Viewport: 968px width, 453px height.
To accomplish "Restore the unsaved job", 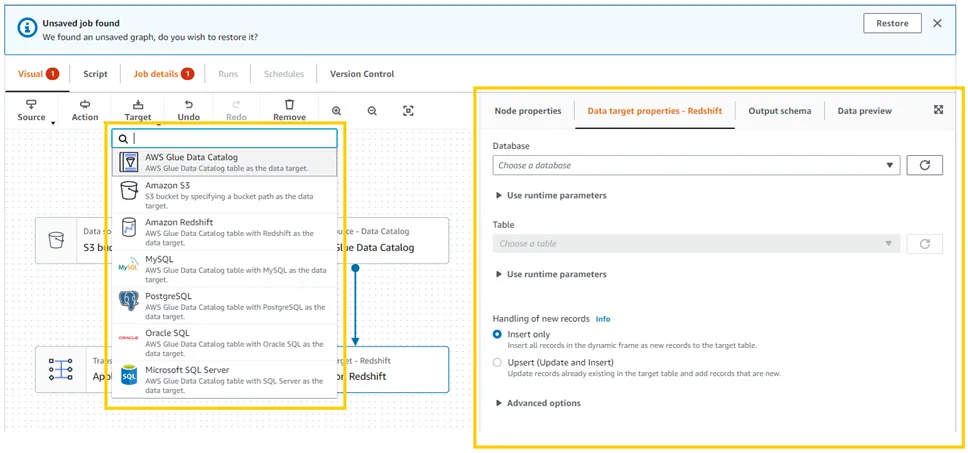I will tap(892, 23).
